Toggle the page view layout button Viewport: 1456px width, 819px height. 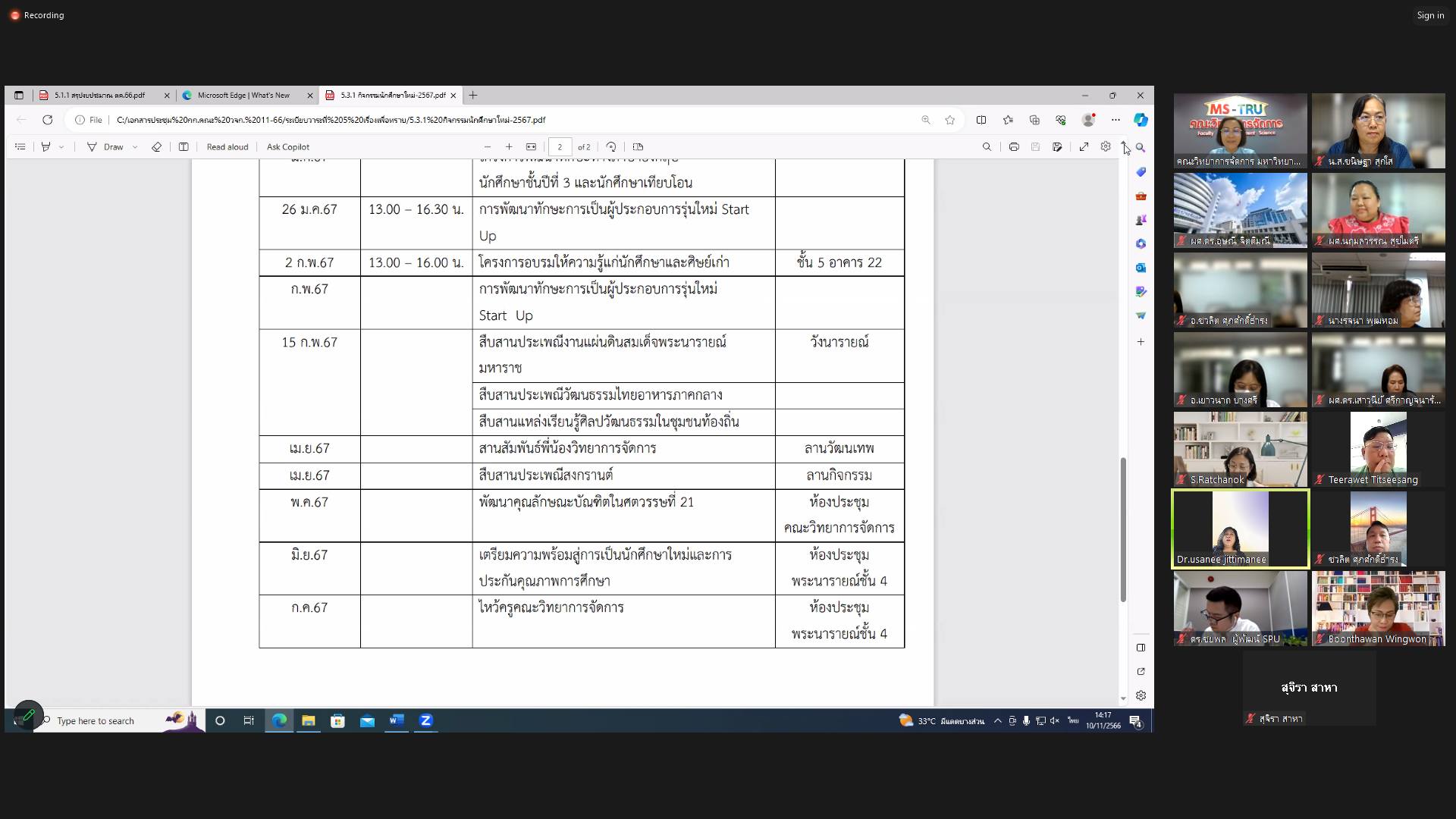[x=638, y=147]
